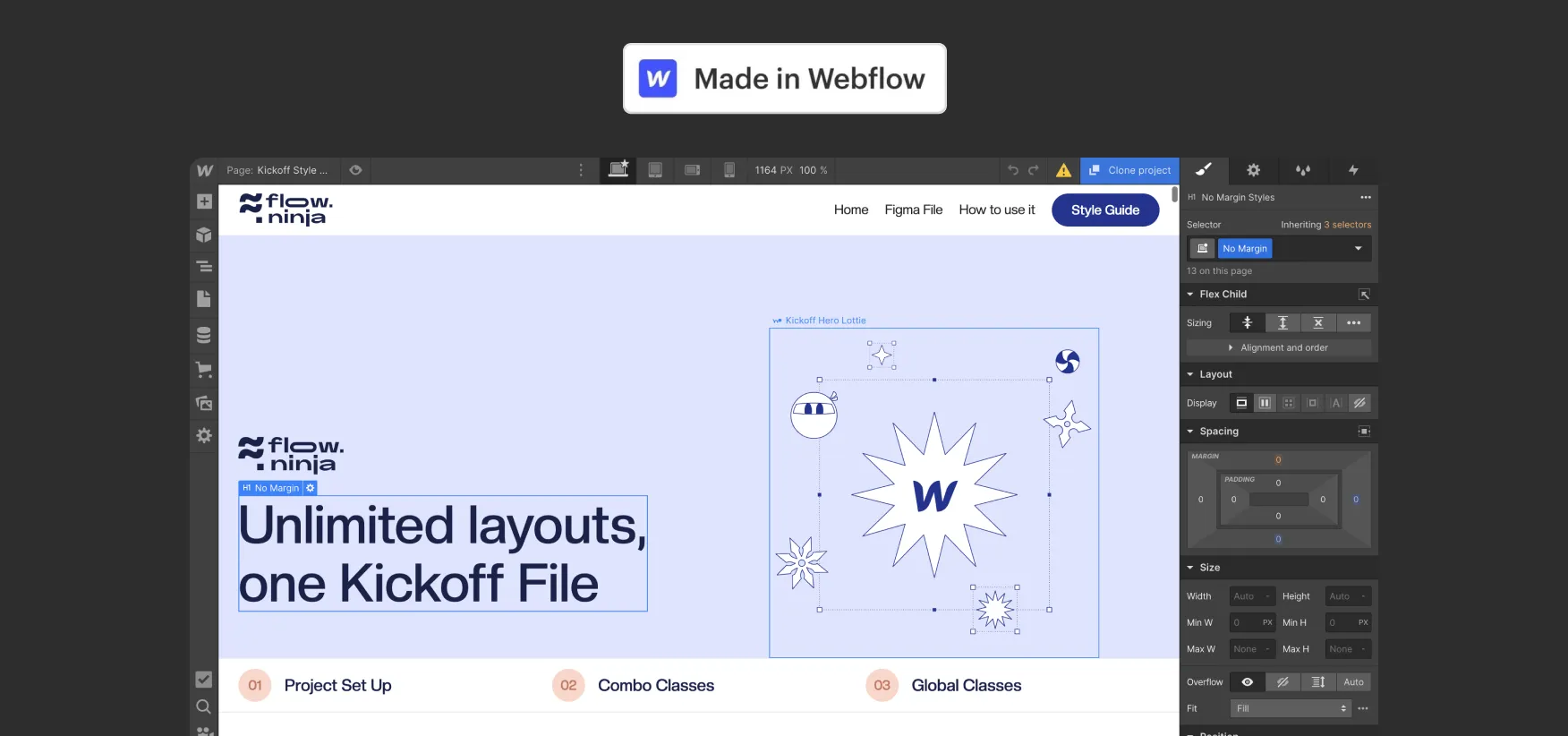Screen dimensions: 1568x736
Task: Open the Pages panel
Action: tap(204, 299)
